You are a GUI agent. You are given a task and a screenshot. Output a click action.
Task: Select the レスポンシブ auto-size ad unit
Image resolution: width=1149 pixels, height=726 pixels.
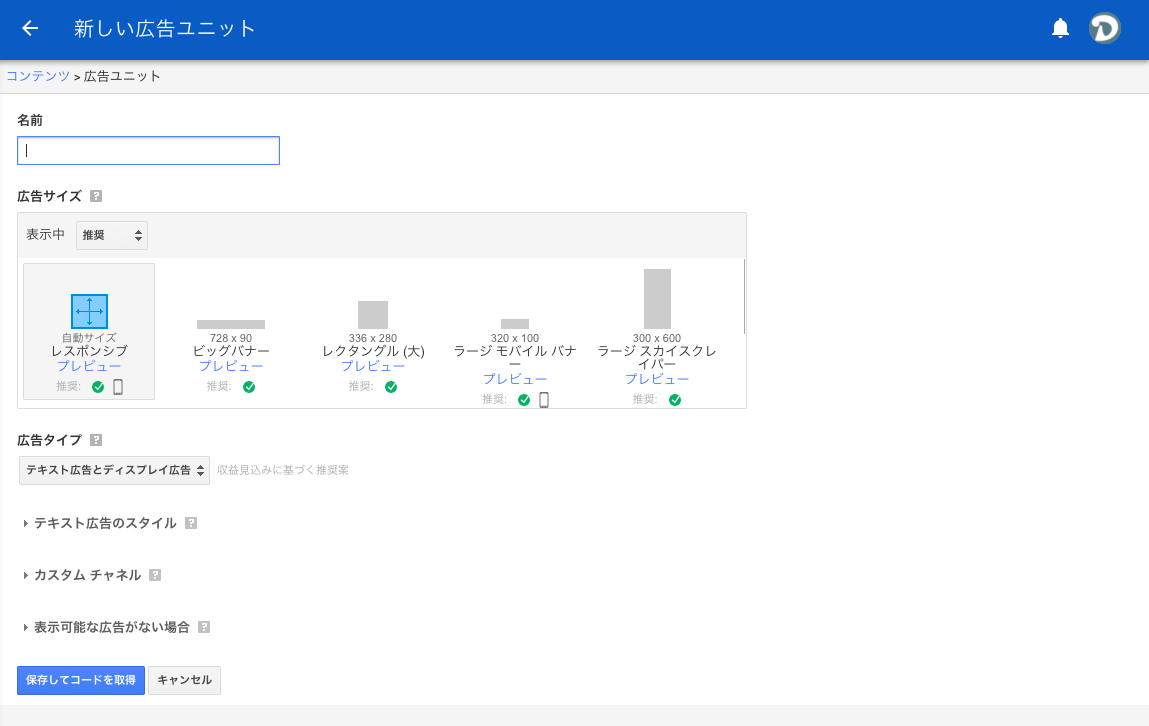(x=89, y=331)
